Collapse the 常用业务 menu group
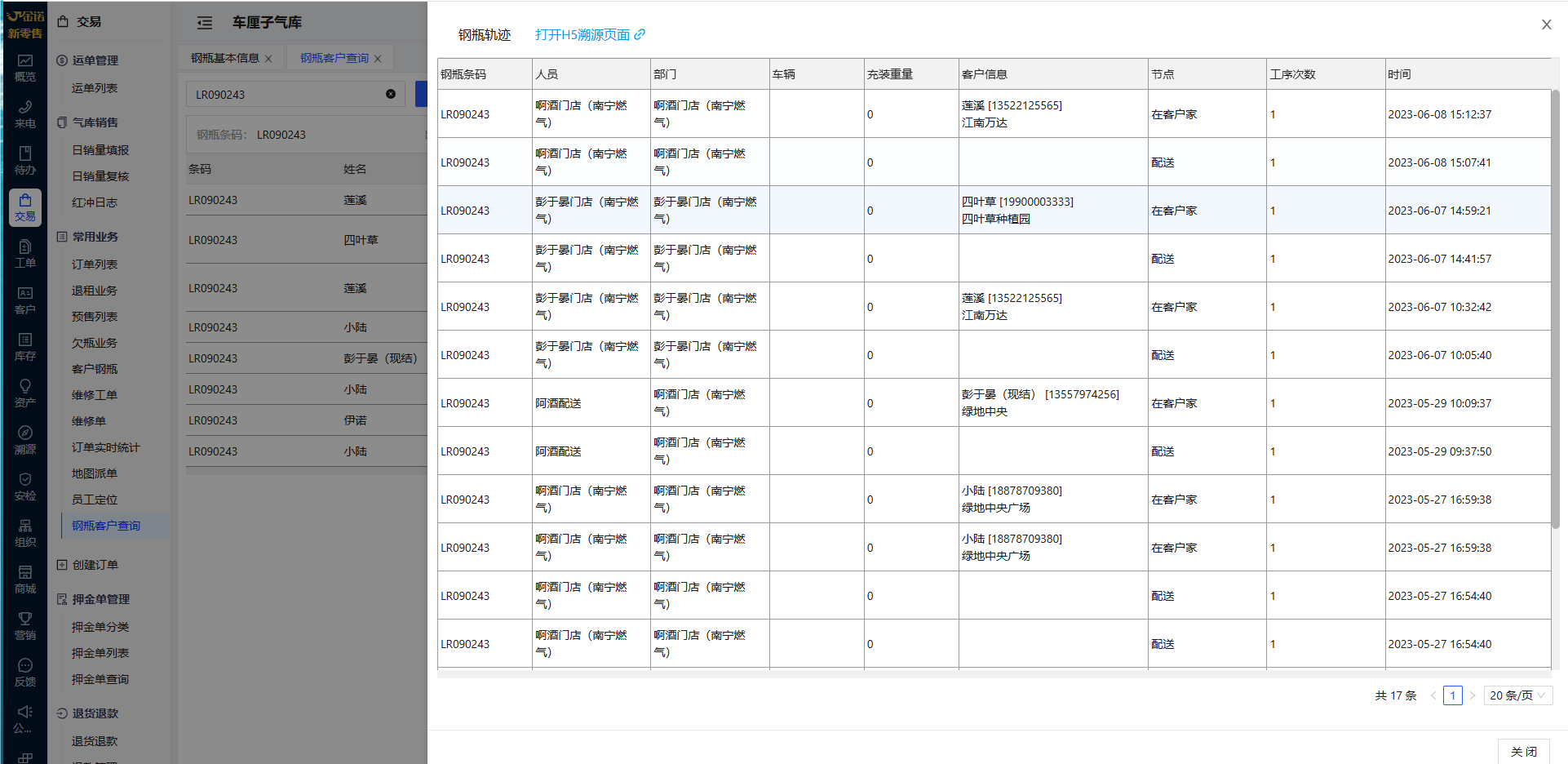Screen dimensions: 1568x764 coord(95,237)
